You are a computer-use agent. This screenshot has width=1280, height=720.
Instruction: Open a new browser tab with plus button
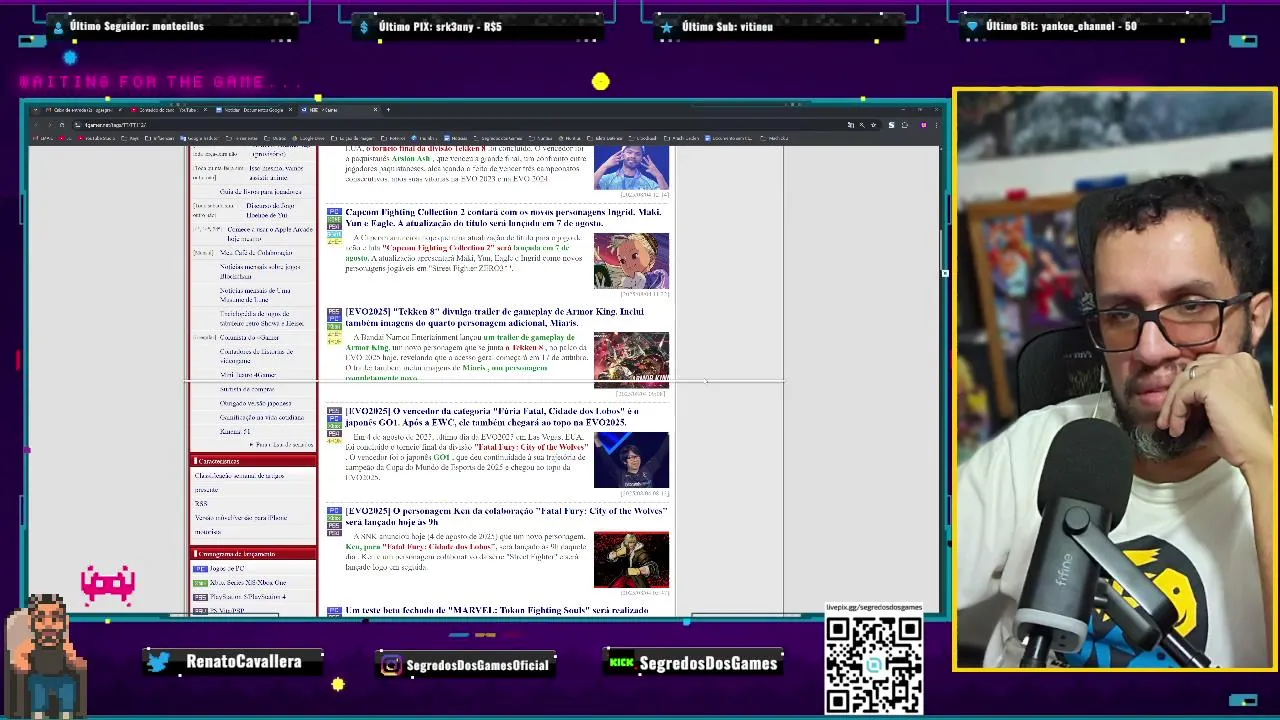(x=388, y=110)
